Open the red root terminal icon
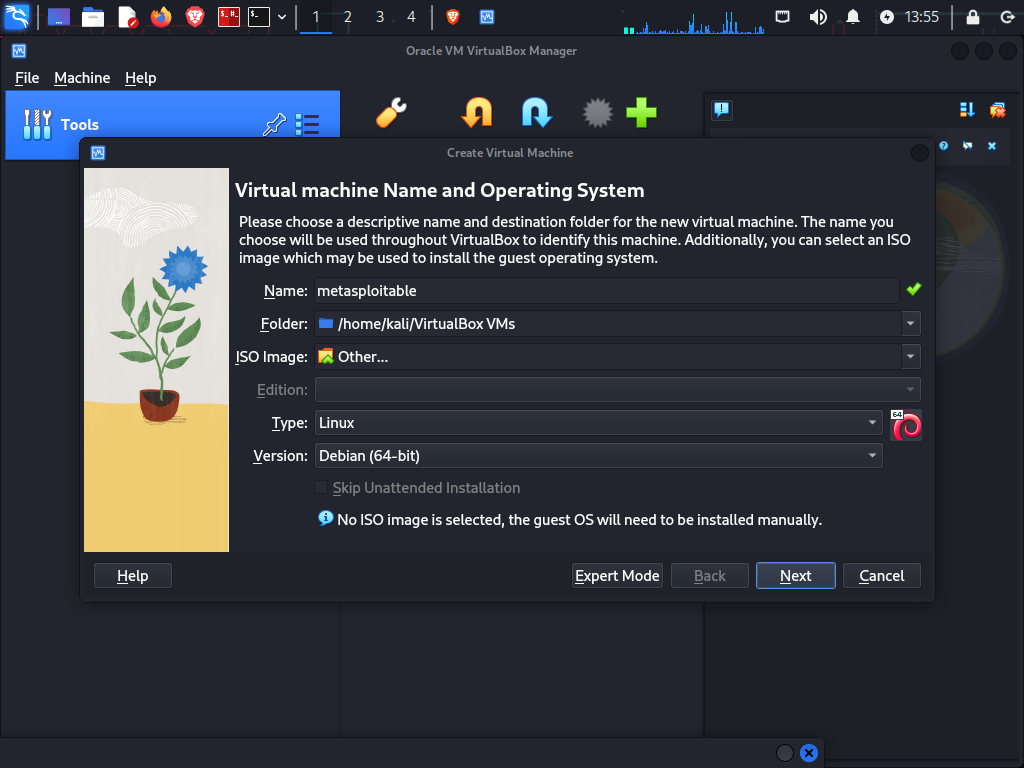This screenshot has width=1024, height=768. pyautogui.click(x=229, y=17)
